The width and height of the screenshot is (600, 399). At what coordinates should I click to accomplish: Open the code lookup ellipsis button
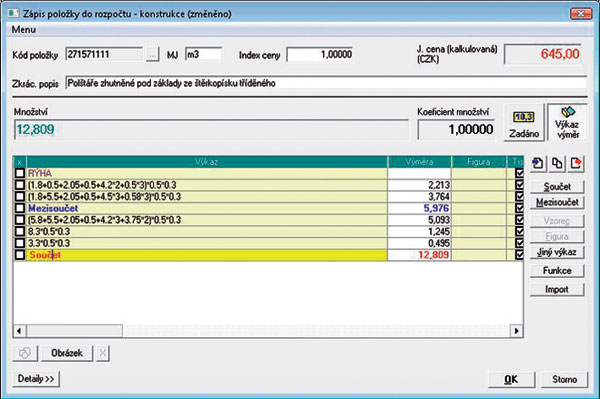tap(152, 55)
